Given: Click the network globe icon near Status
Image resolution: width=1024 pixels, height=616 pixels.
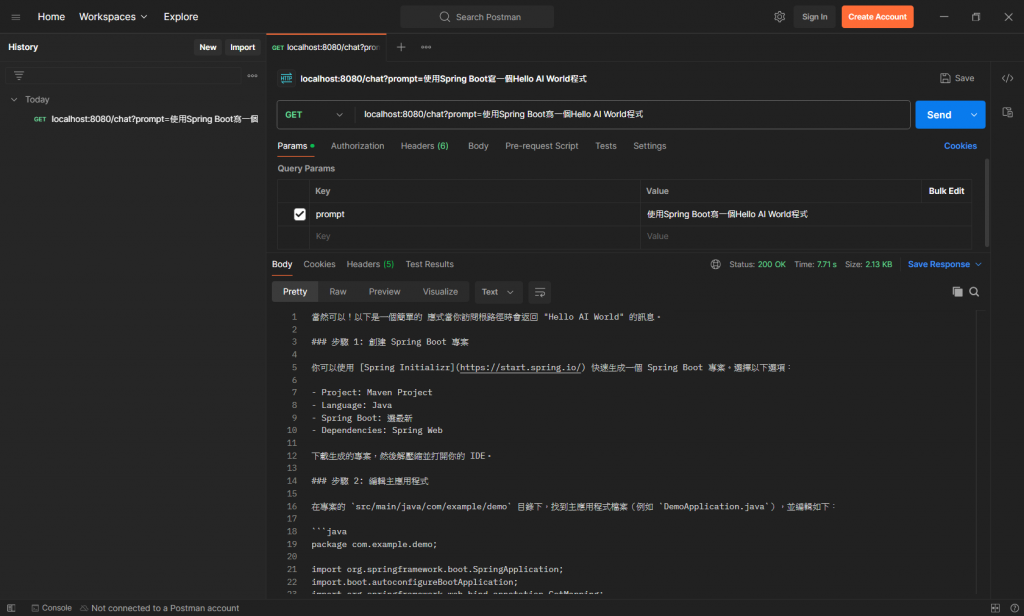Looking at the screenshot, I should pos(716,265).
